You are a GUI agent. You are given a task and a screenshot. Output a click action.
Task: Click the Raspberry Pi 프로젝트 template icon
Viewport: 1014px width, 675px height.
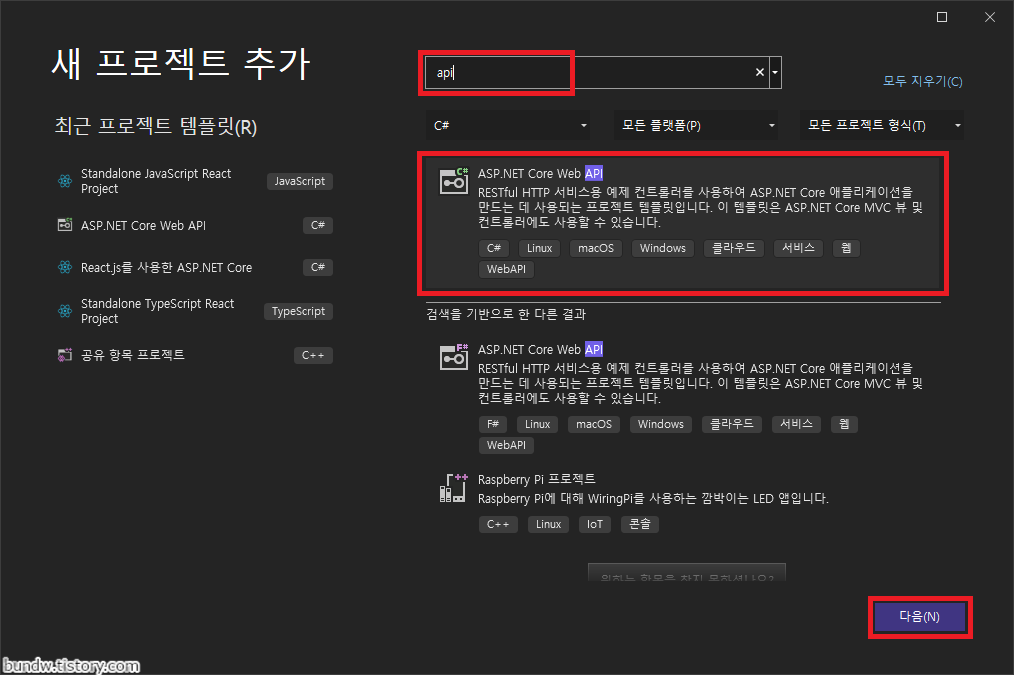(x=454, y=488)
